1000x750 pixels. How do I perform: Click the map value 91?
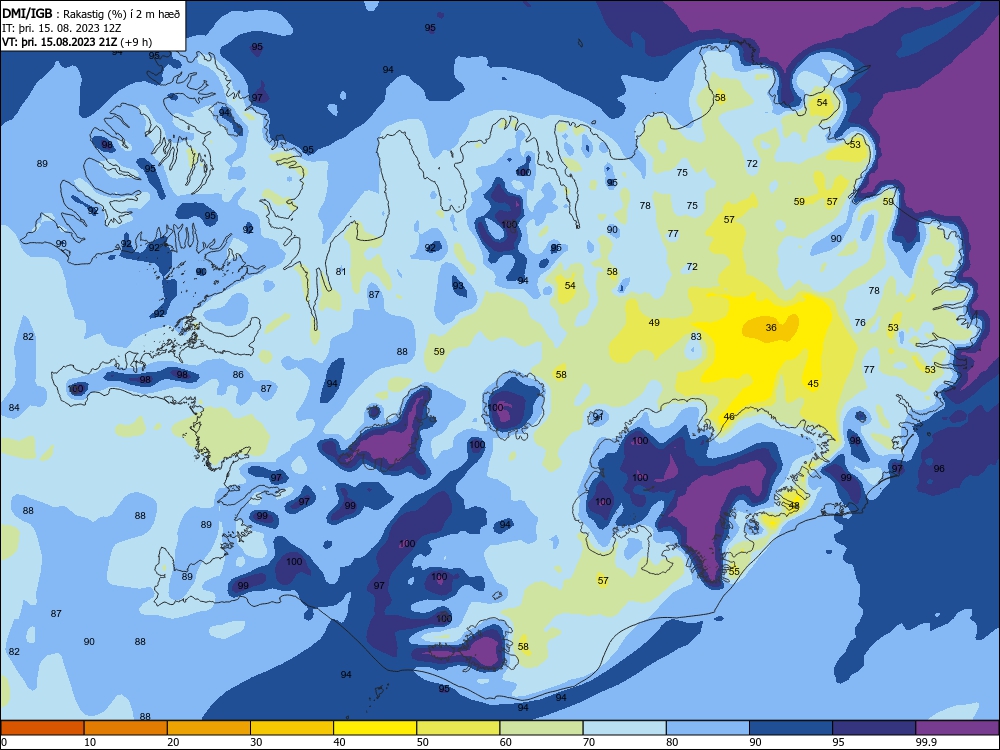click(598, 417)
